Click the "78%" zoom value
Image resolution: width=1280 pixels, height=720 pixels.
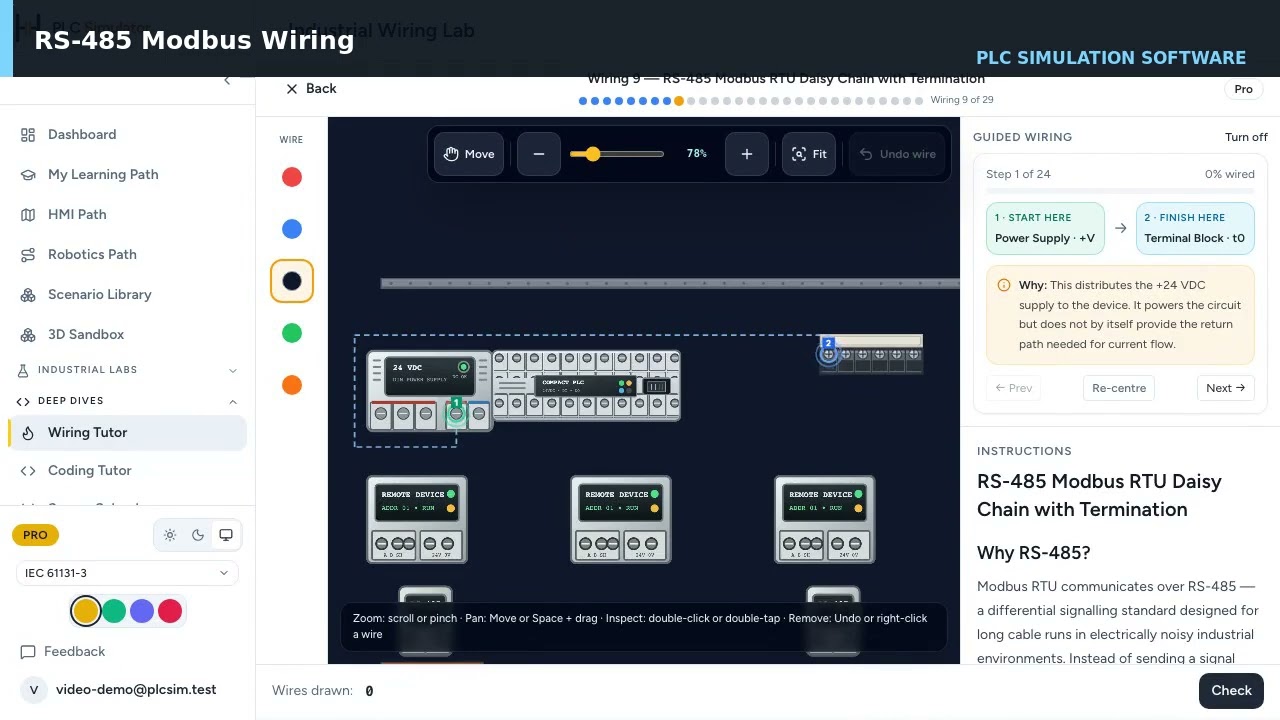[697, 154]
